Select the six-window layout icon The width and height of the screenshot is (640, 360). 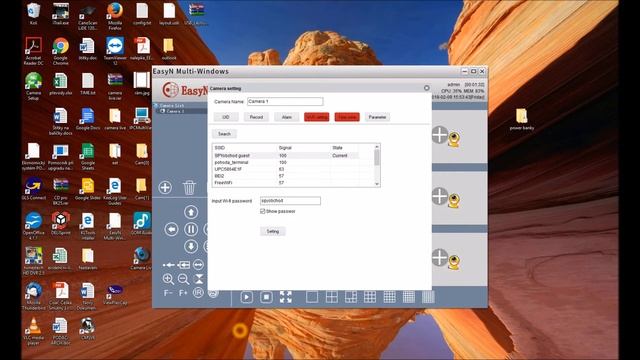coord(351,297)
